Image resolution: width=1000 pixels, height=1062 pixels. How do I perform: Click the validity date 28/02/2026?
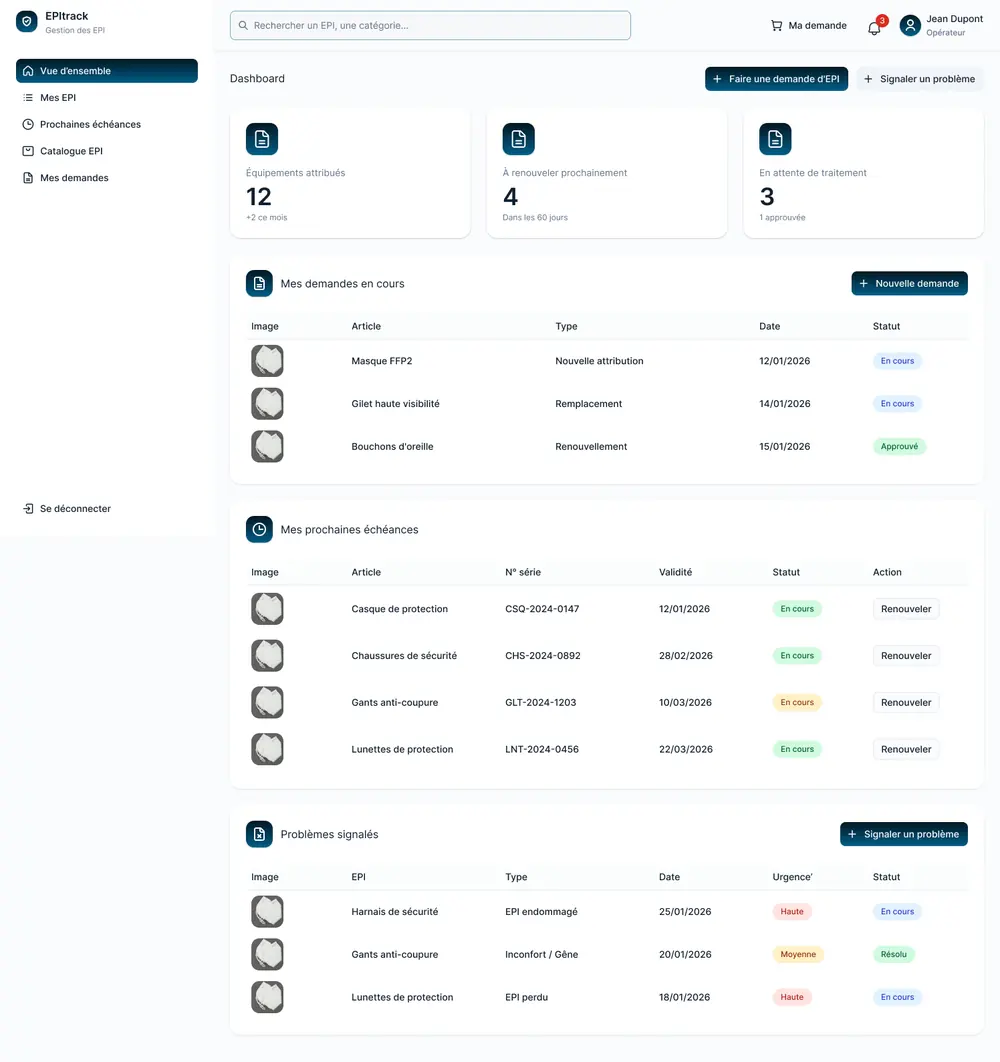point(686,656)
